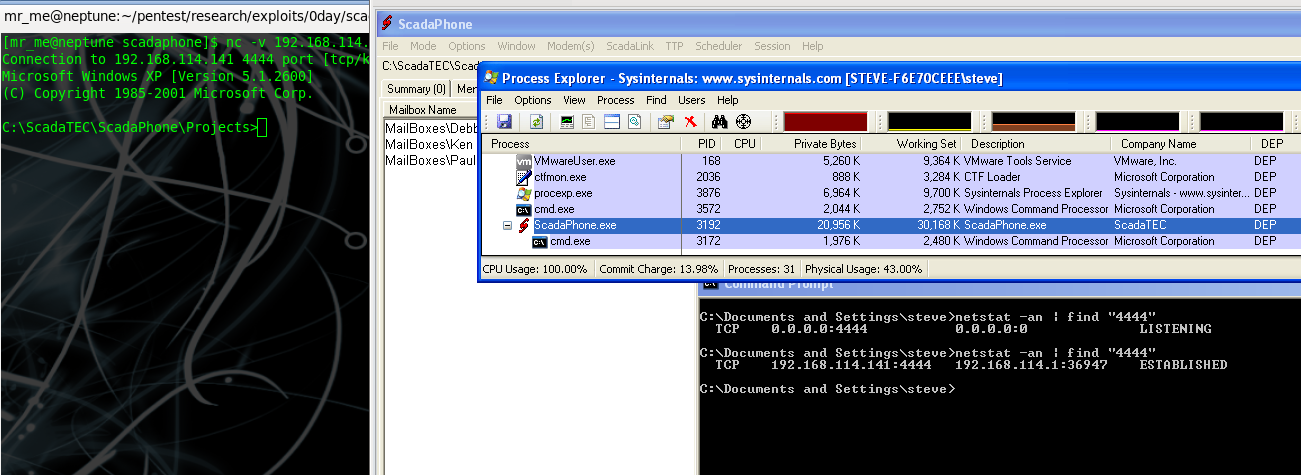Click the ScadaPhone.exe red icon in process list
This screenshot has width=1301, height=475.
click(524, 225)
